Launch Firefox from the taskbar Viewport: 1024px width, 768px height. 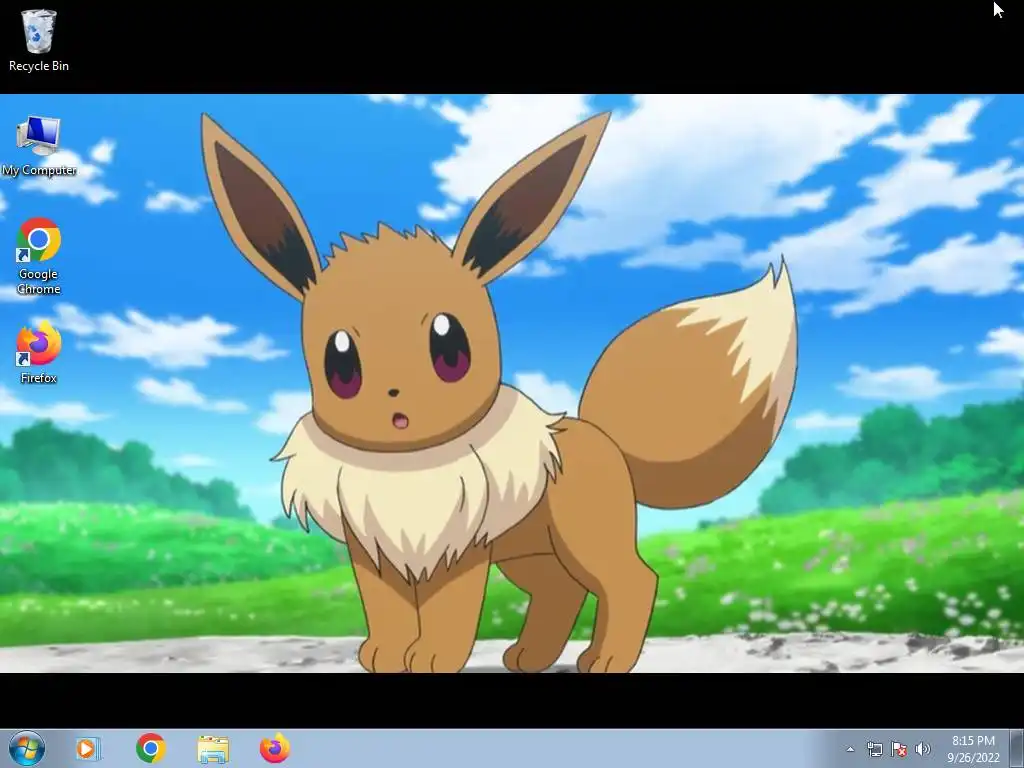(275, 748)
